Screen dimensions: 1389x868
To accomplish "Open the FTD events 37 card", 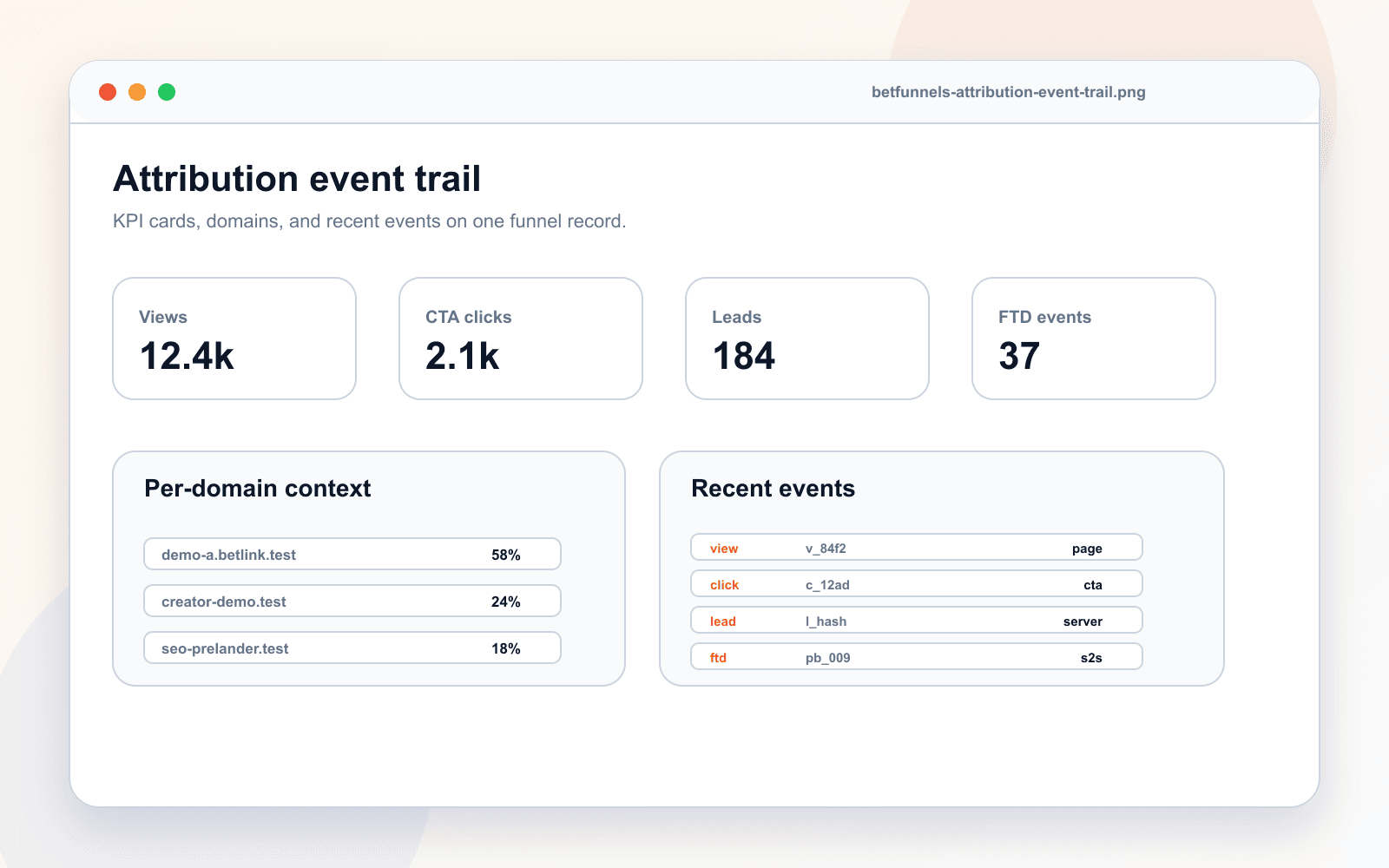I will point(1094,339).
